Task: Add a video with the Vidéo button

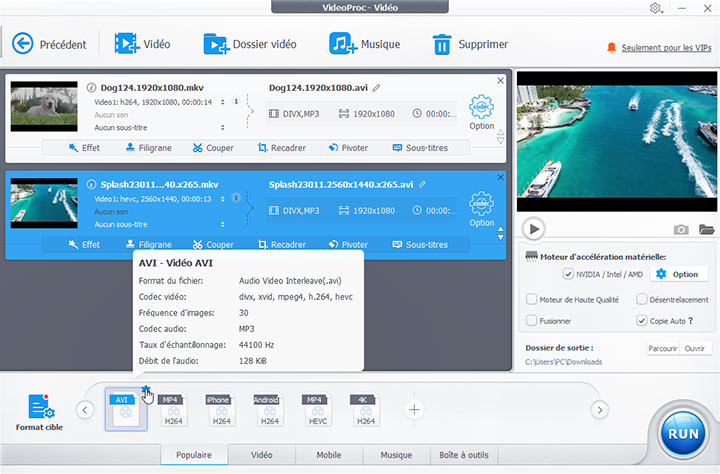Action: coord(142,44)
